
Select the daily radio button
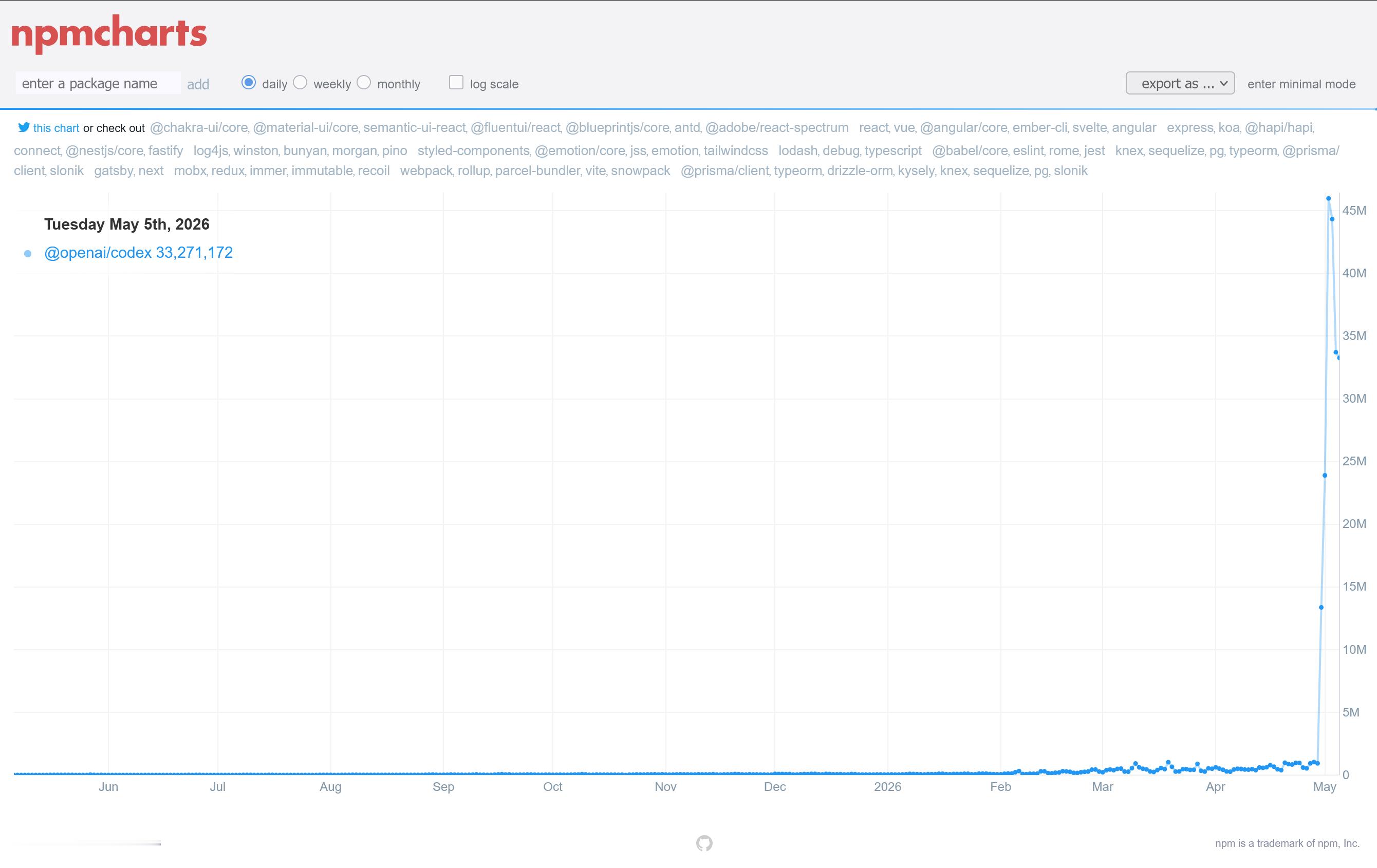click(x=249, y=83)
